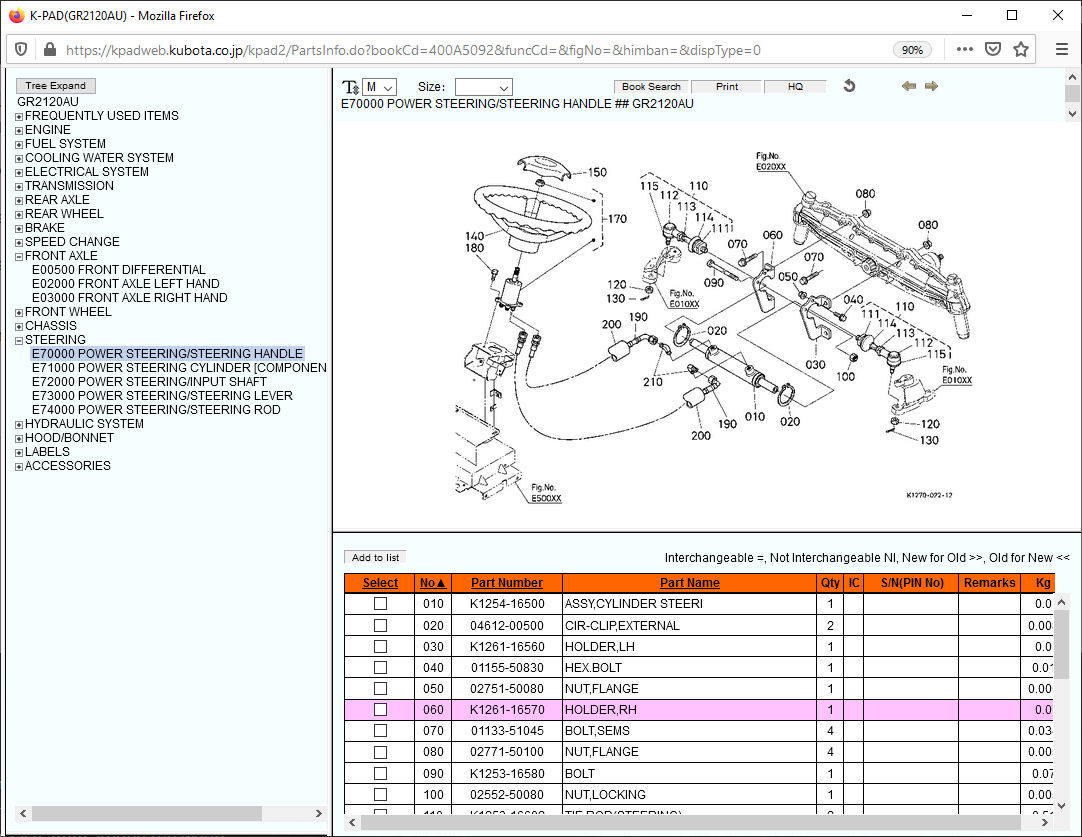
Task: Click the Select column header
Action: tap(380, 583)
